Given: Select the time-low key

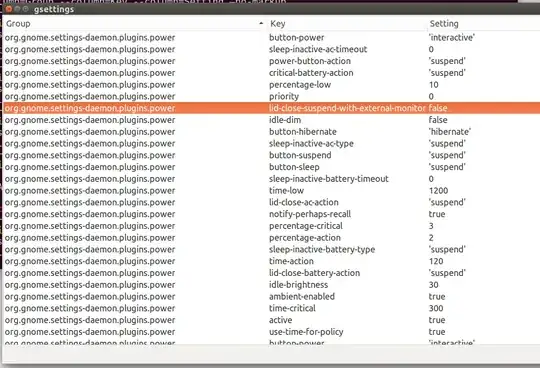Looking at the screenshot, I should pos(286,190).
